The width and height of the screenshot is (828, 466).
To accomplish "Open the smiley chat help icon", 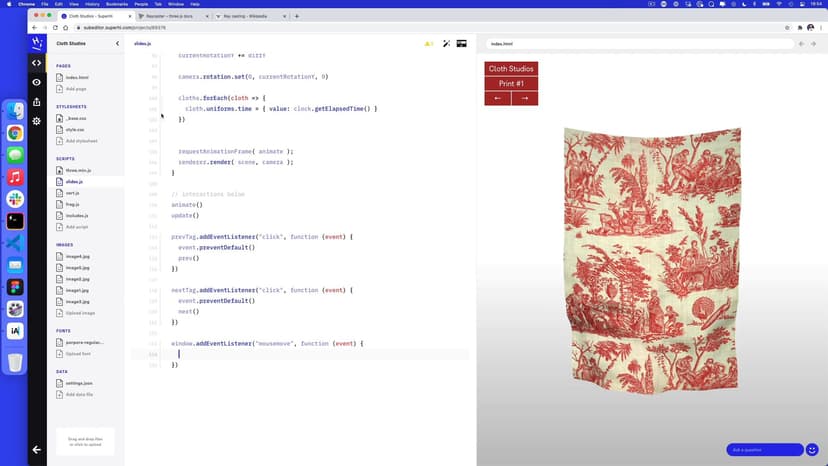I will pos(813,450).
